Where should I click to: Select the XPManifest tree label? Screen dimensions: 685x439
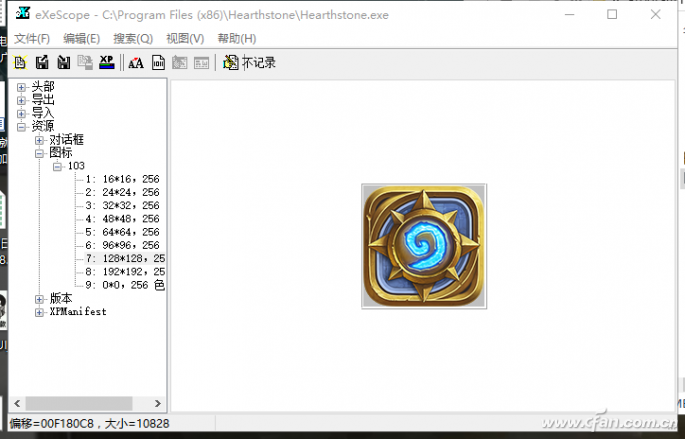tap(78, 311)
